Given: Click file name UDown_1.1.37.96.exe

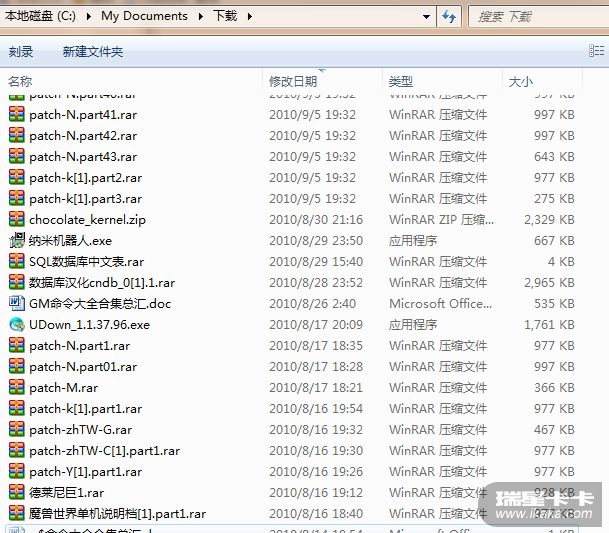Looking at the screenshot, I should (89, 325).
